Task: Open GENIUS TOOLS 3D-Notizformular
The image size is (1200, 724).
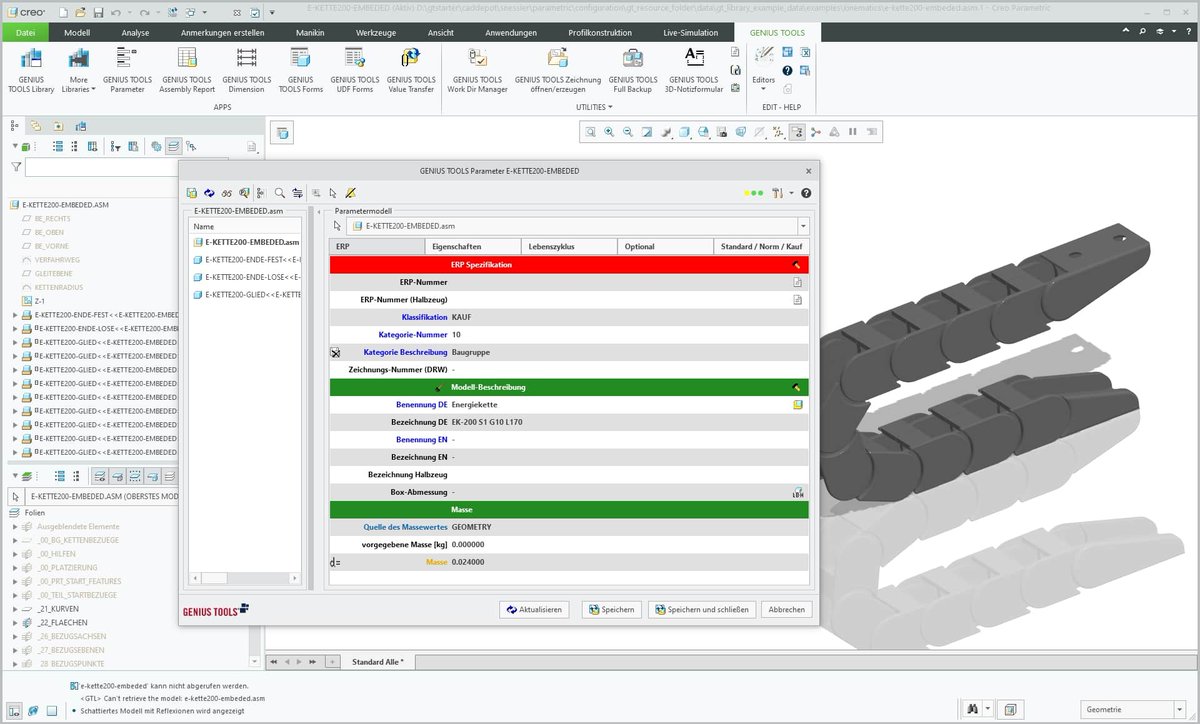Action: (x=694, y=70)
